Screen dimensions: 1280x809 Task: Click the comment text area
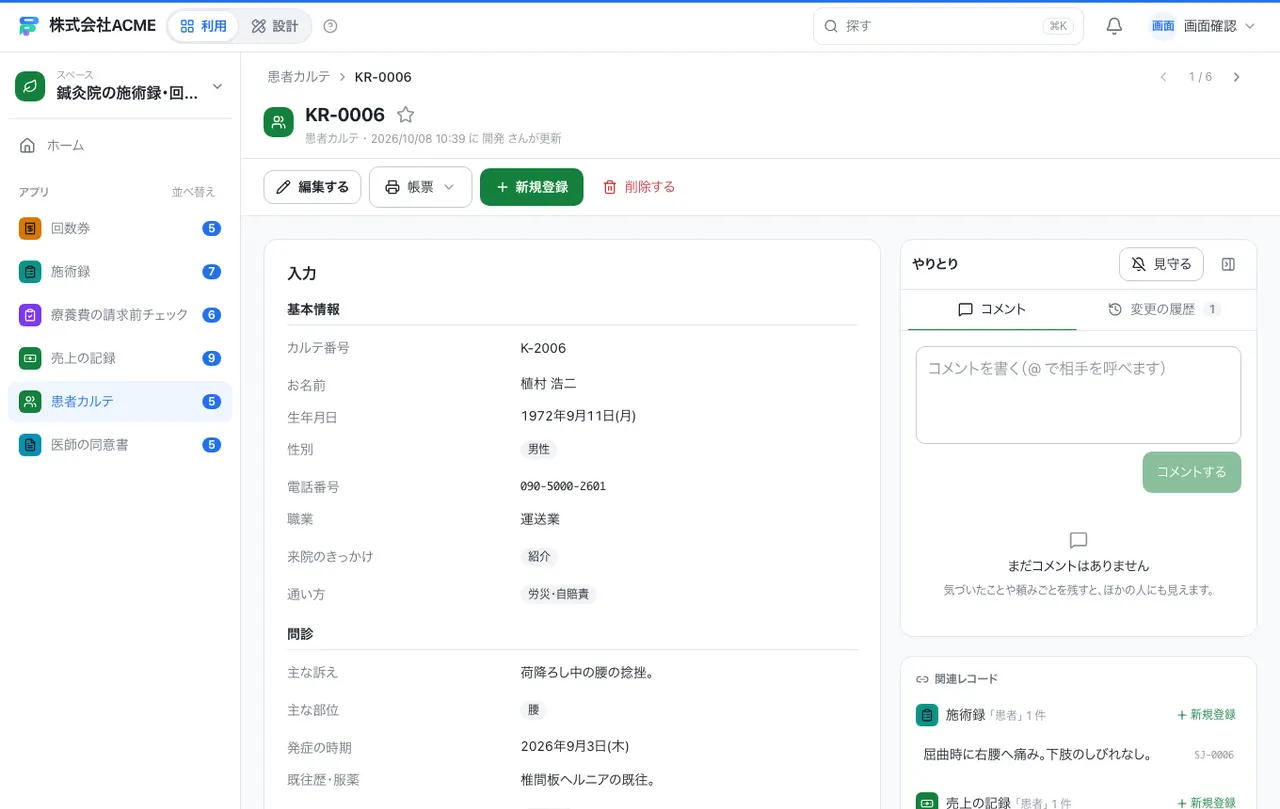[1078, 395]
